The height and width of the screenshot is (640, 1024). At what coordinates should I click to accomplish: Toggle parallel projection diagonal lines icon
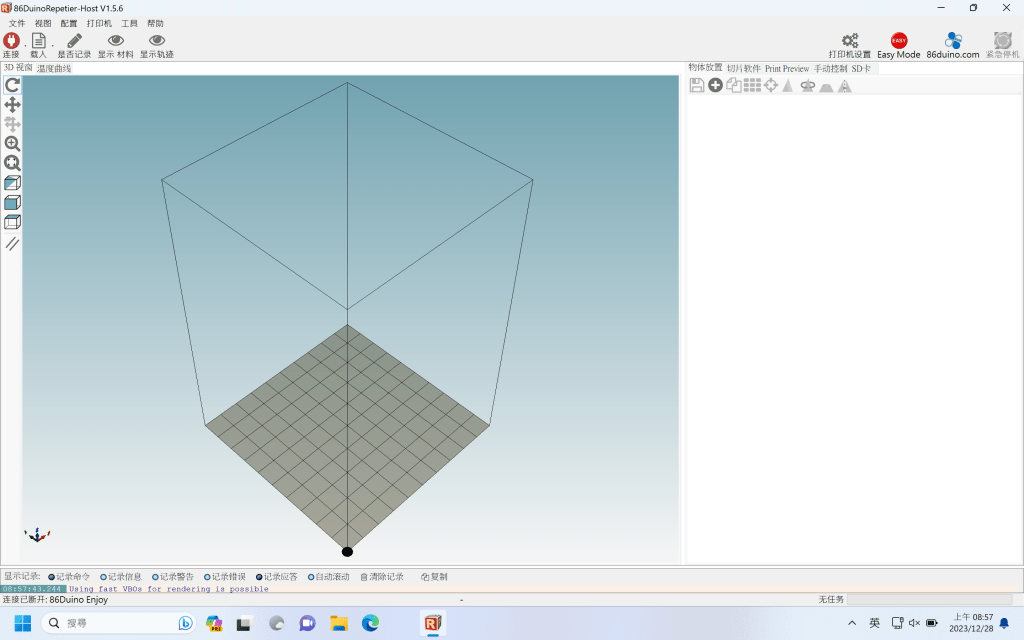pyautogui.click(x=12, y=243)
